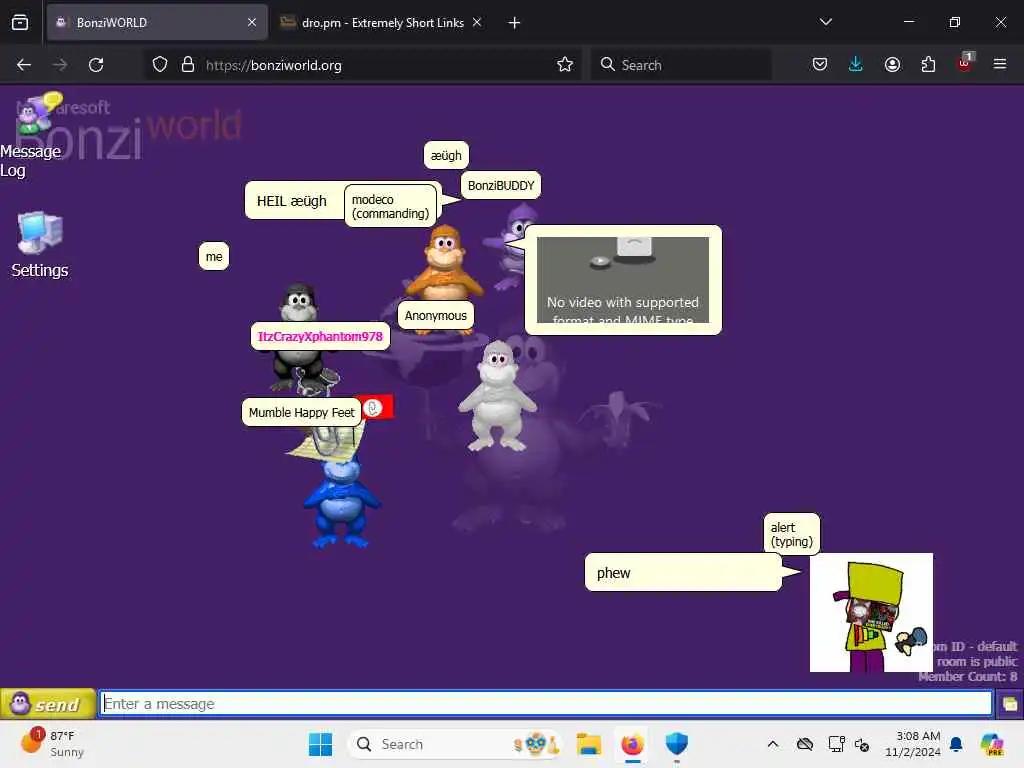Open File Explorer from taskbar
Viewport: 1024px width, 768px height.
pyautogui.click(x=588, y=744)
